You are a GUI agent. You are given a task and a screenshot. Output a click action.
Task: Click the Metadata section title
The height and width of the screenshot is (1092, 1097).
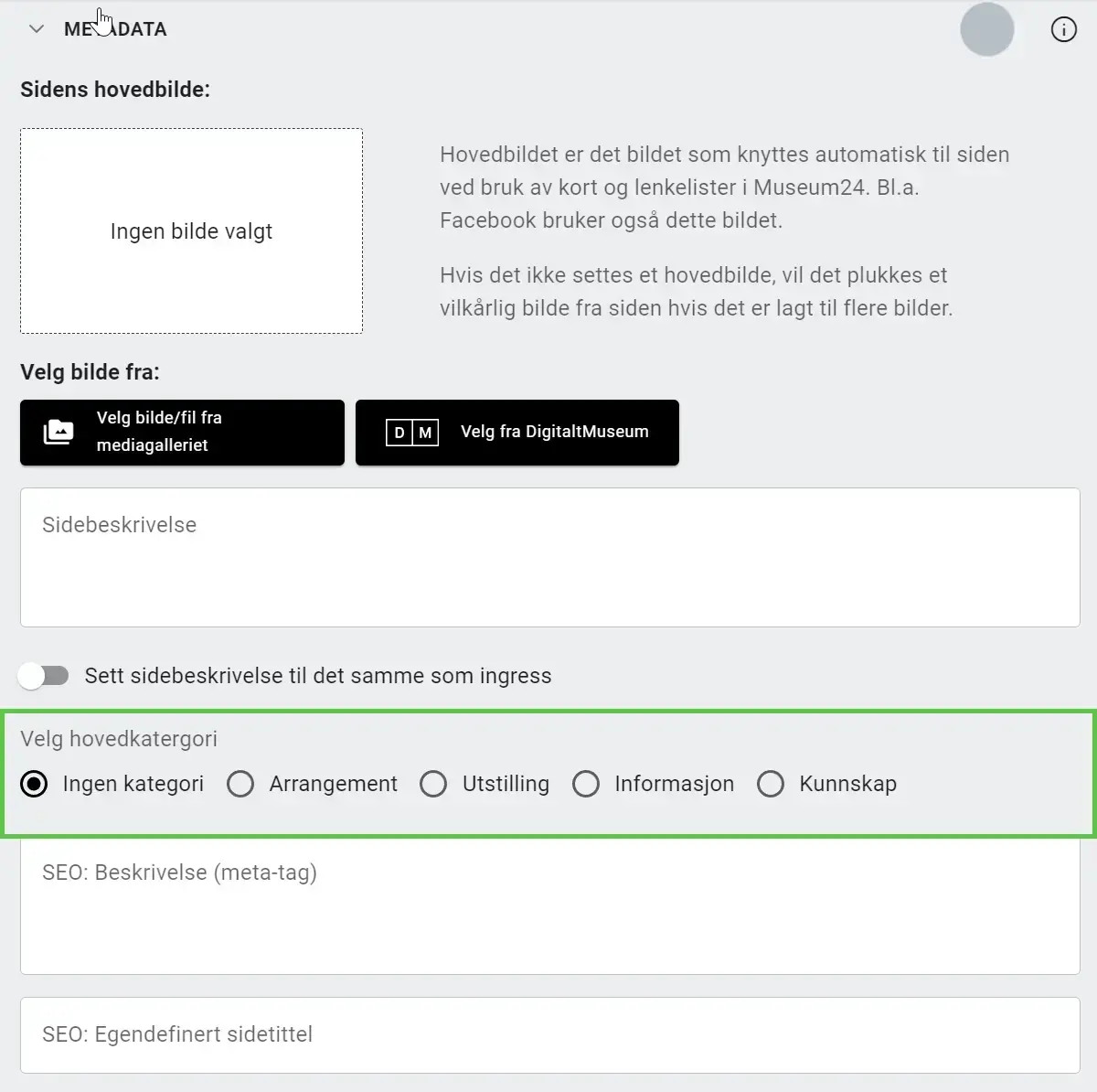[x=115, y=29]
